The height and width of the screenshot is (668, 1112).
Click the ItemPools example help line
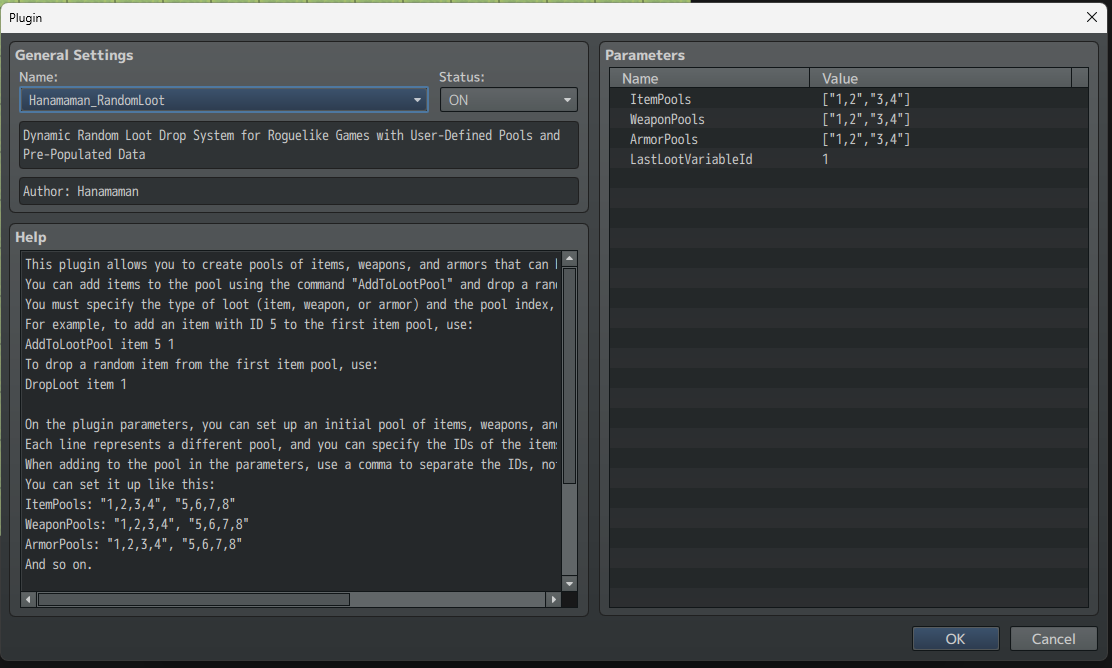point(130,504)
